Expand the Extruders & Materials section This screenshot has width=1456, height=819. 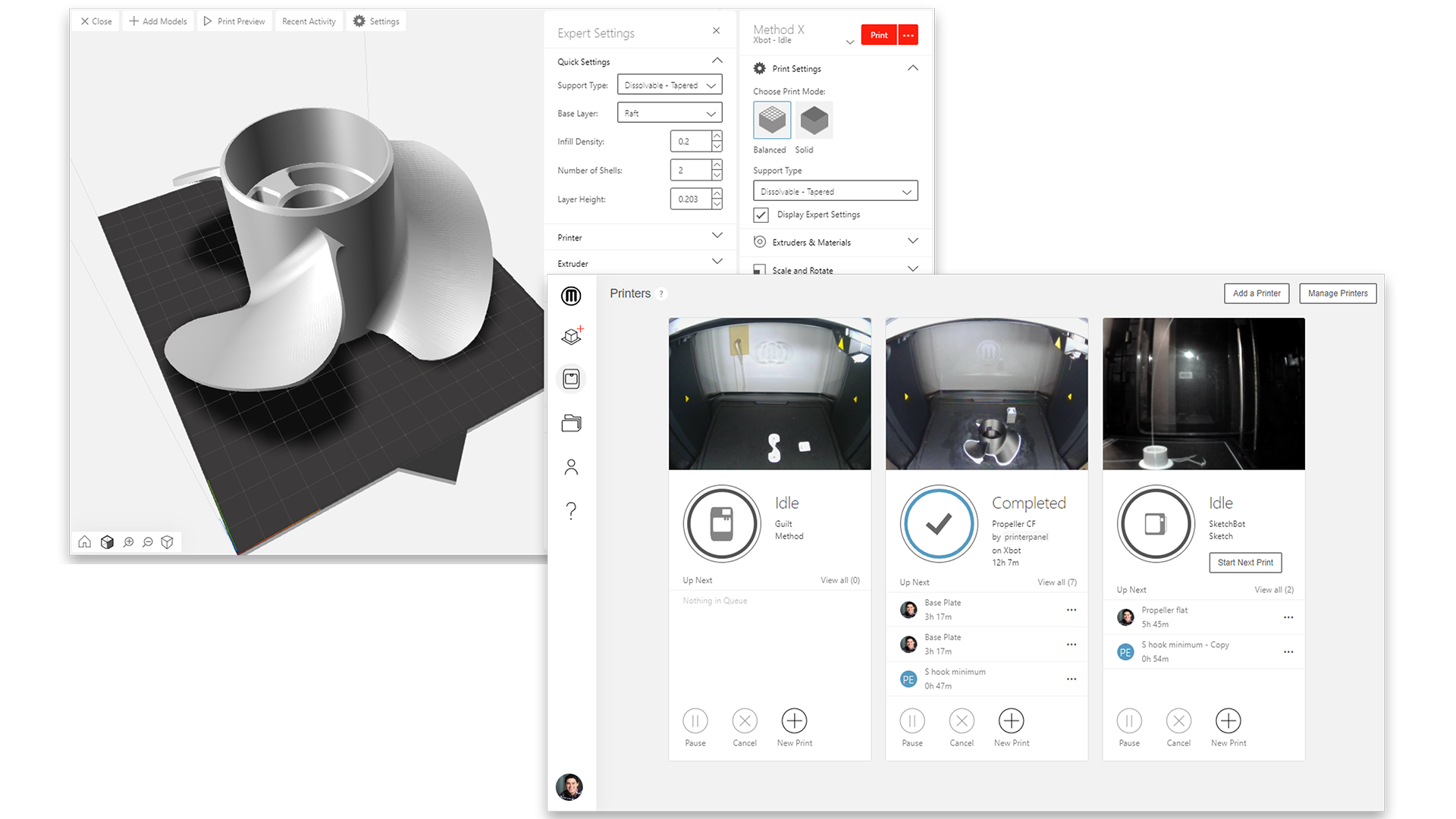pos(913,242)
